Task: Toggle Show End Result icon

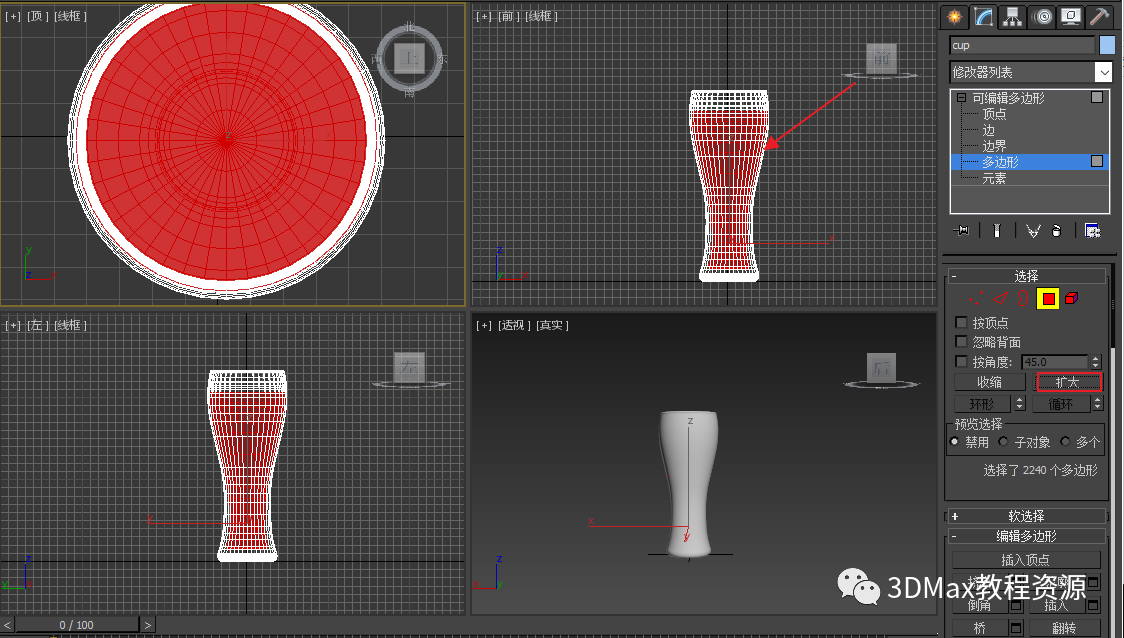Action: click(x=996, y=230)
